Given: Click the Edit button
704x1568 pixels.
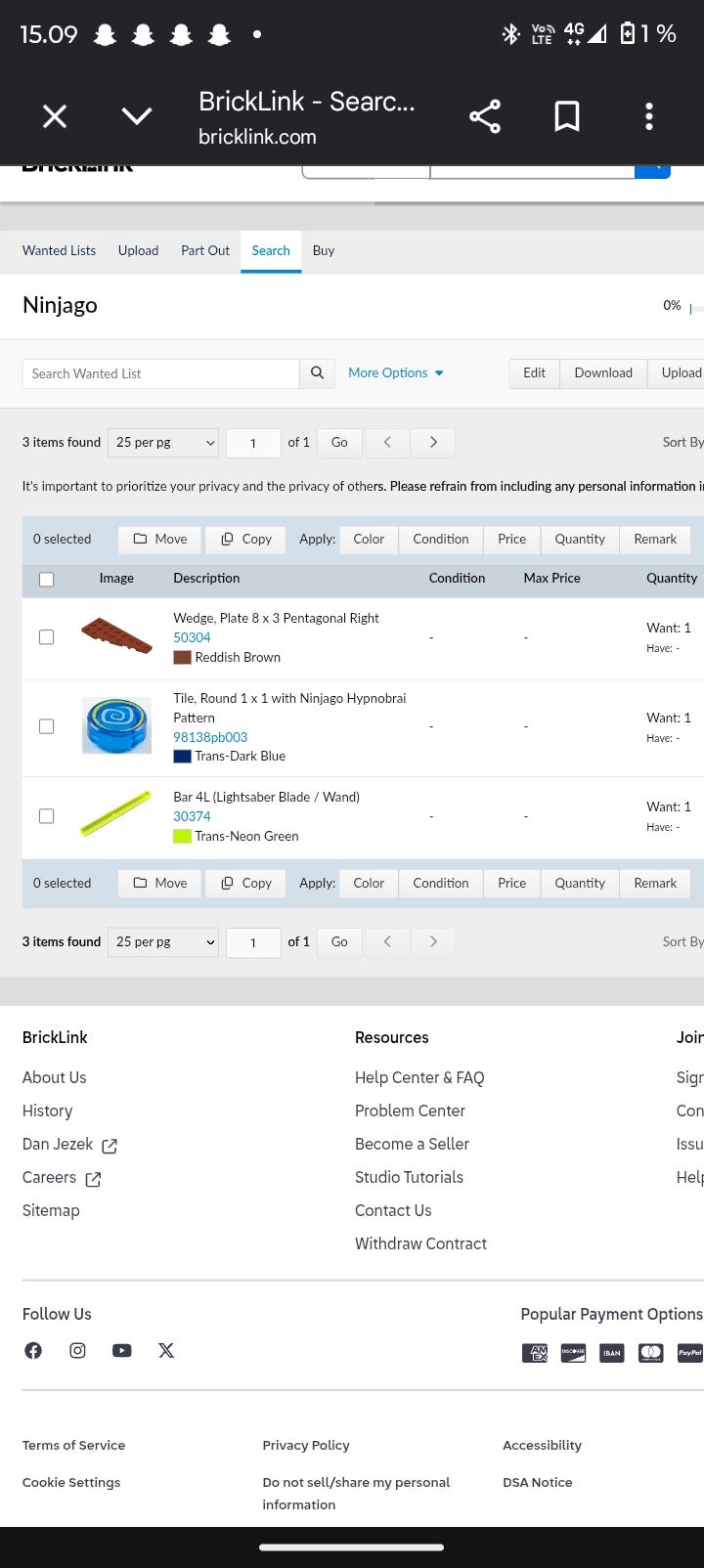Looking at the screenshot, I should click(535, 373).
